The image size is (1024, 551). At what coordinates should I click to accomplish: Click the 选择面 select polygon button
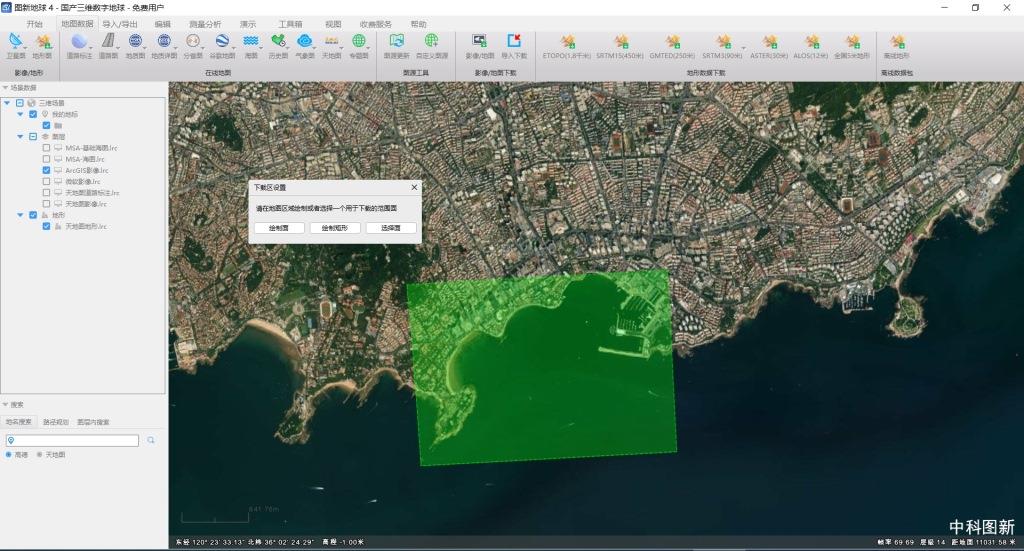(x=391, y=228)
